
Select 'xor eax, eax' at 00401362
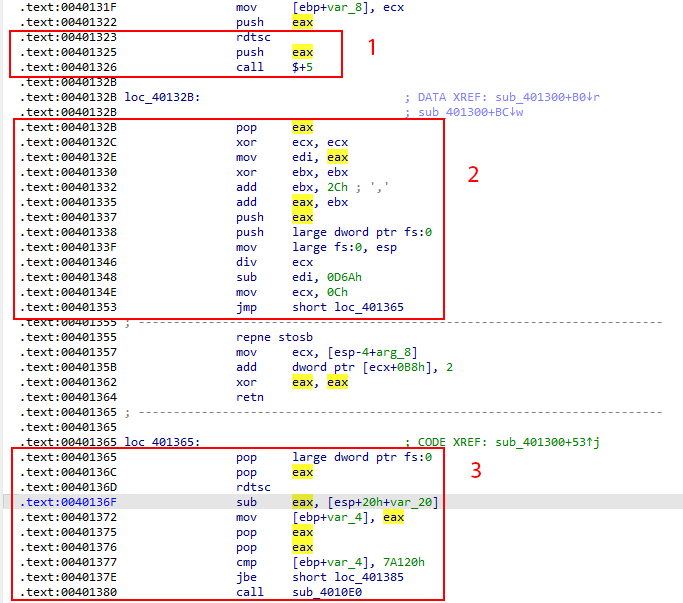tap(292, 382)
